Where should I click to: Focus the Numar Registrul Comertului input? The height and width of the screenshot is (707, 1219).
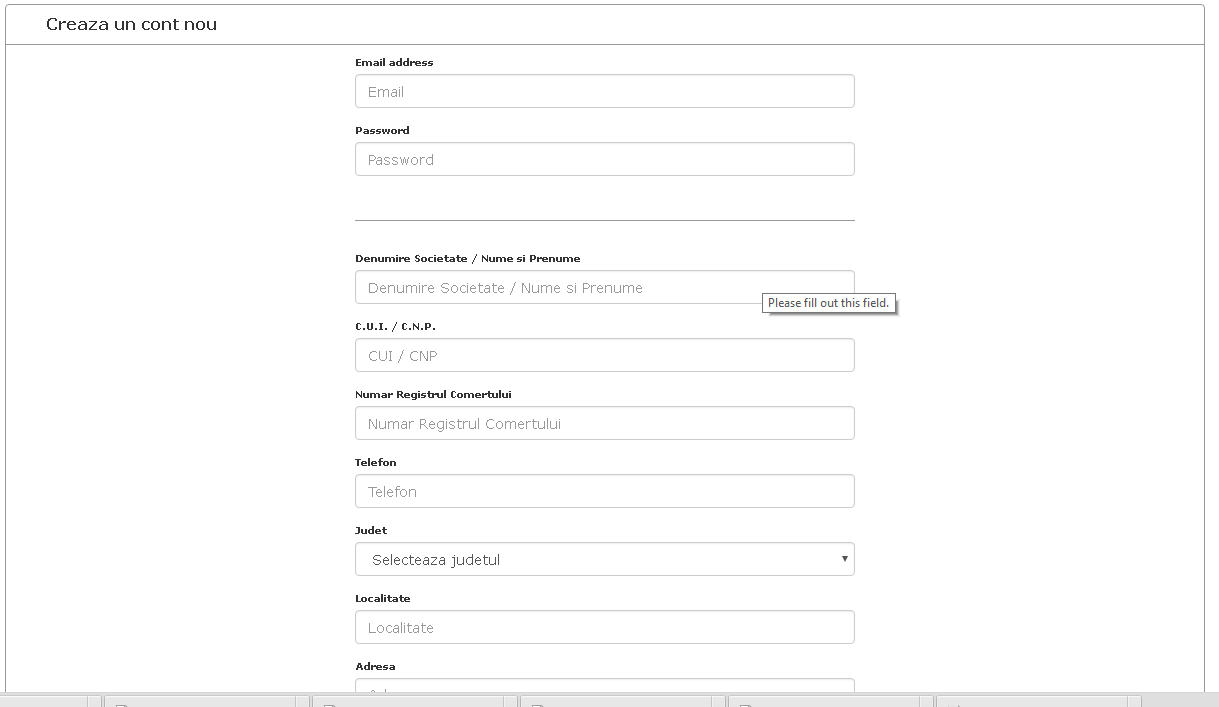[604, 423]
